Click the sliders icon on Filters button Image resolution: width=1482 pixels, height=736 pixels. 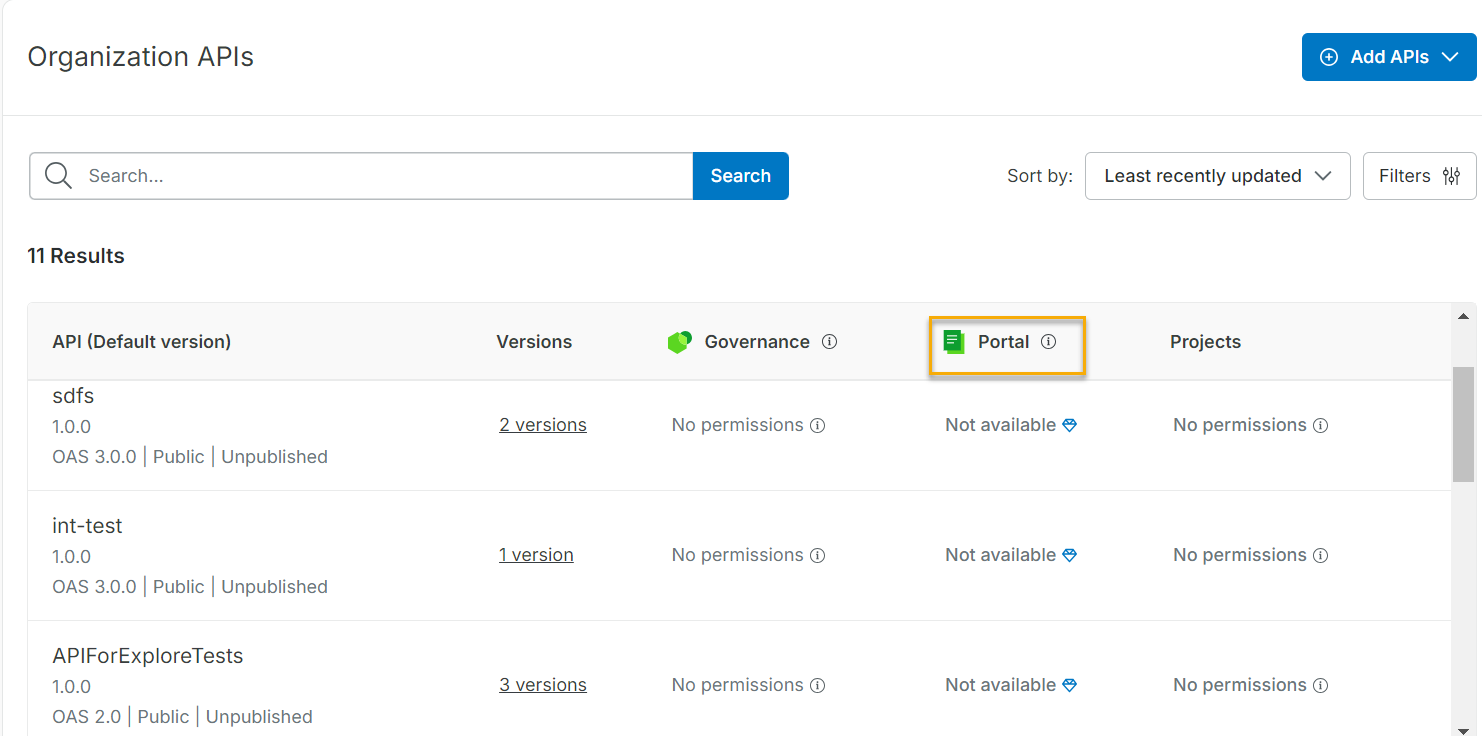pos(1452,176)
